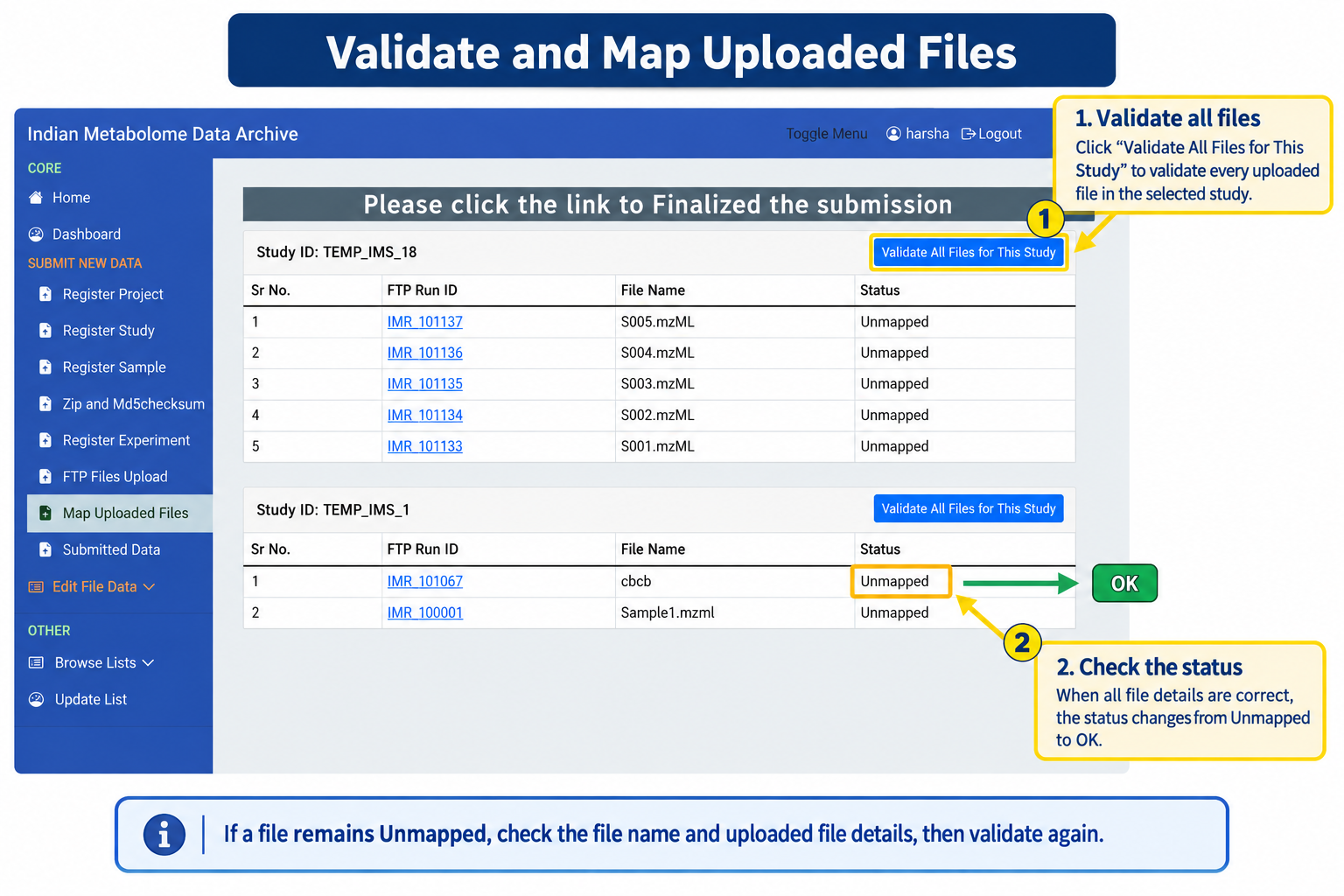The height and width of the screenshot is (896, 1344).
Task: Open FTP run link IMR_101135
Action: point(425,384)
